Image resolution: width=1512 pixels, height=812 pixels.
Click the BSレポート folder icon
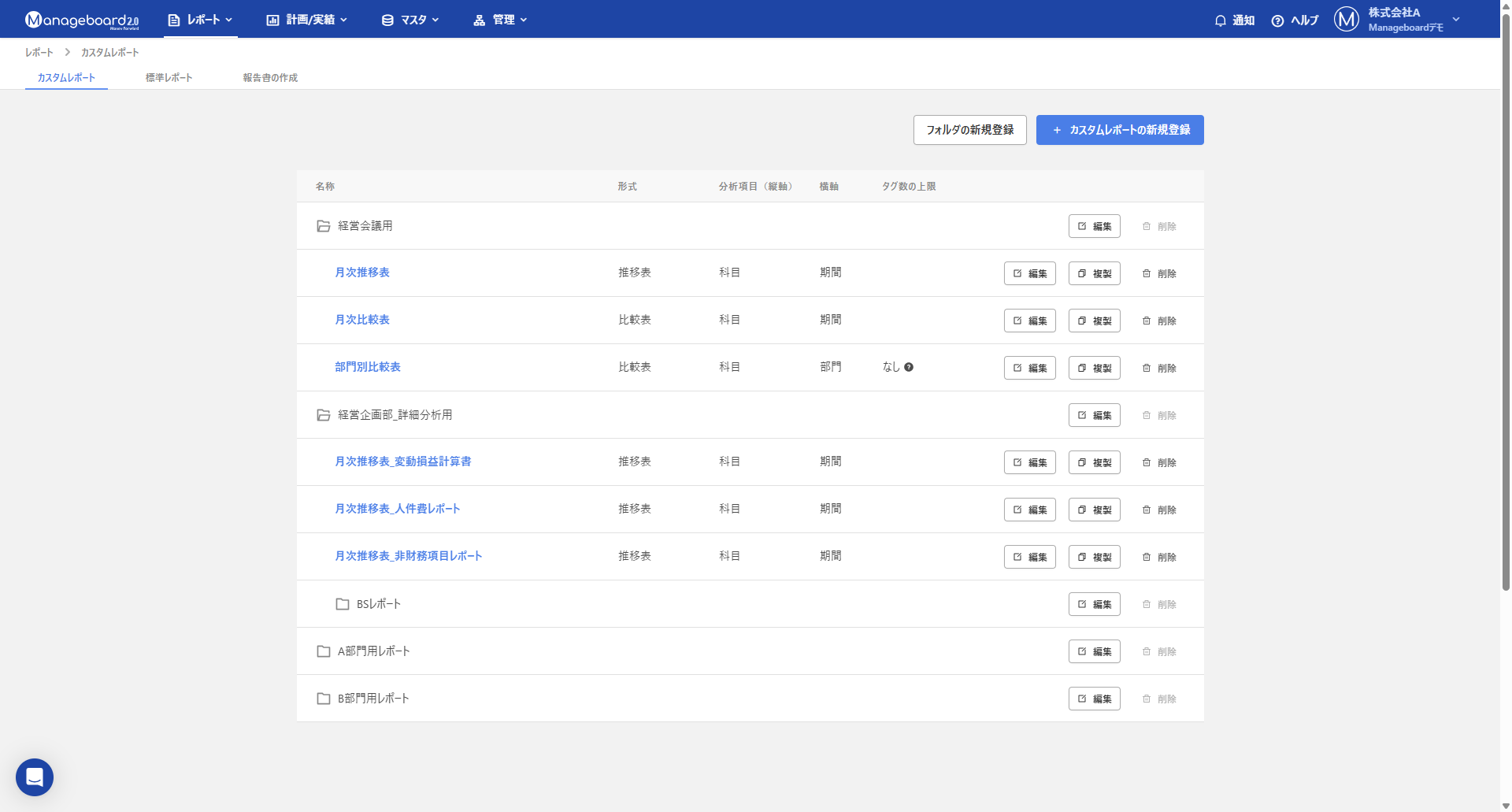point(343,604)
